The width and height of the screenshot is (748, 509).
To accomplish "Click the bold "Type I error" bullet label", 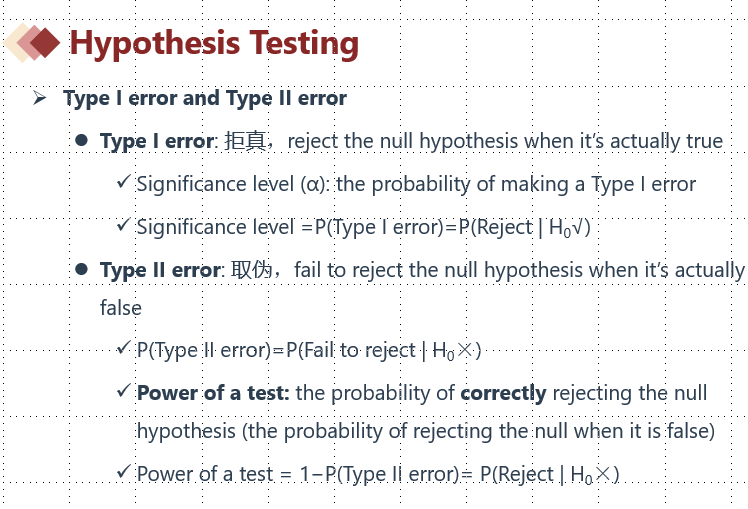I will point(157,141).
